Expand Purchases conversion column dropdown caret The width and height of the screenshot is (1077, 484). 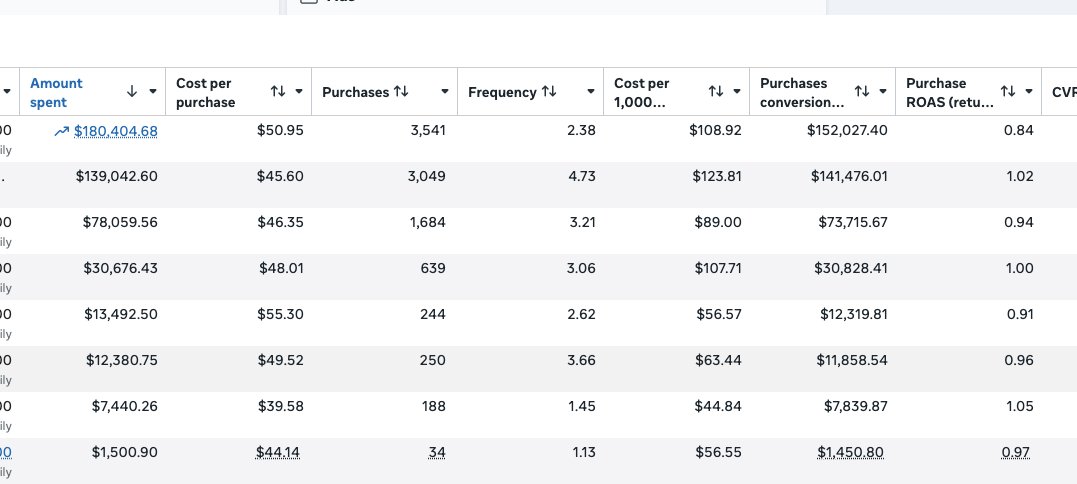tap(883, 91)
